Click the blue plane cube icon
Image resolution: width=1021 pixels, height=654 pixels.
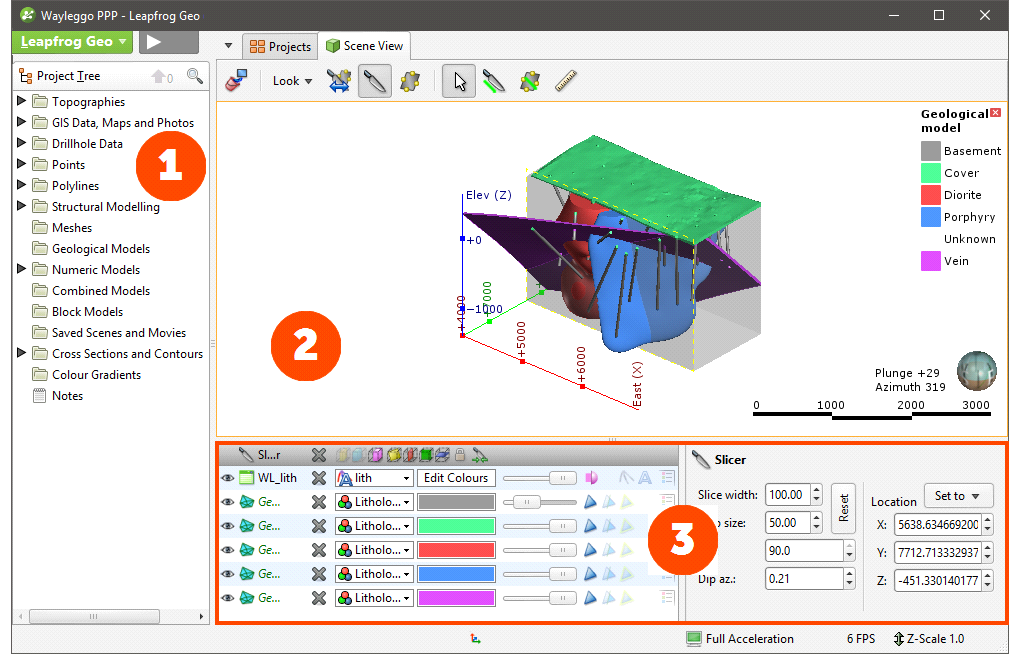443,455
